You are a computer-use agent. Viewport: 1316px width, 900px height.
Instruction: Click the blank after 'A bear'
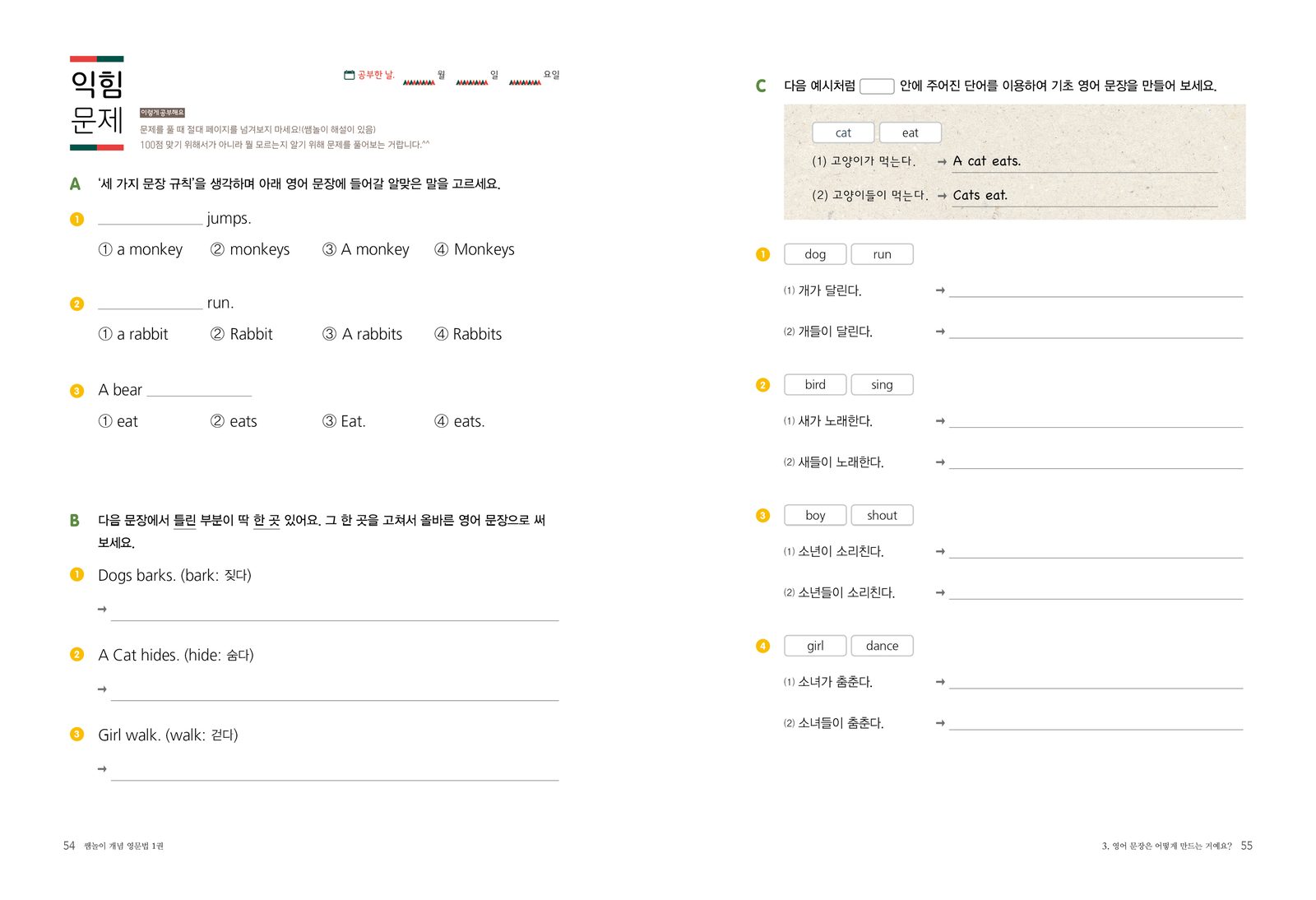pyautogui.click(x=199, y=394)
